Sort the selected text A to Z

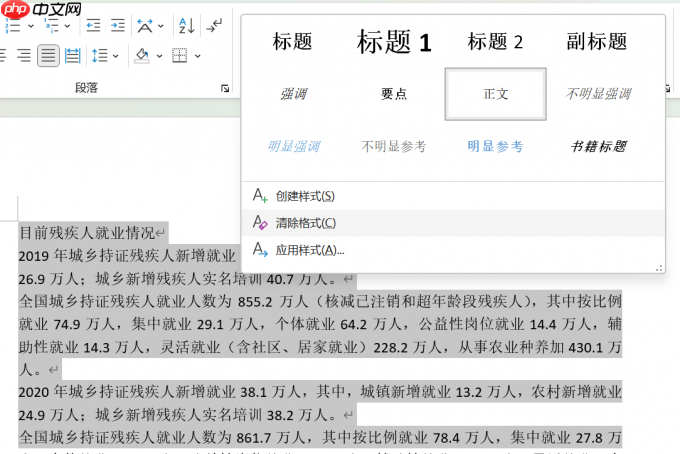pos(187,26)
